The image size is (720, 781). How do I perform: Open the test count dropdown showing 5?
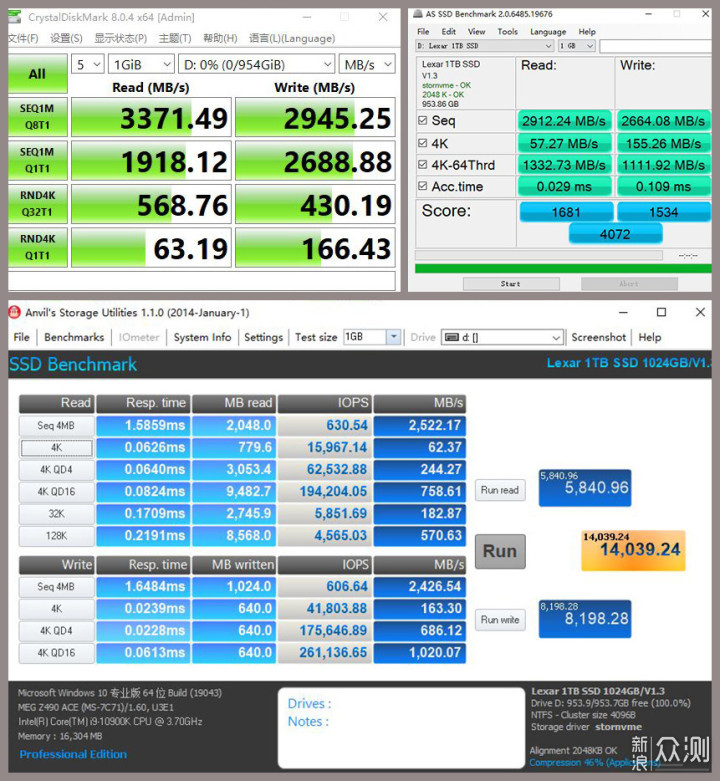88,64
